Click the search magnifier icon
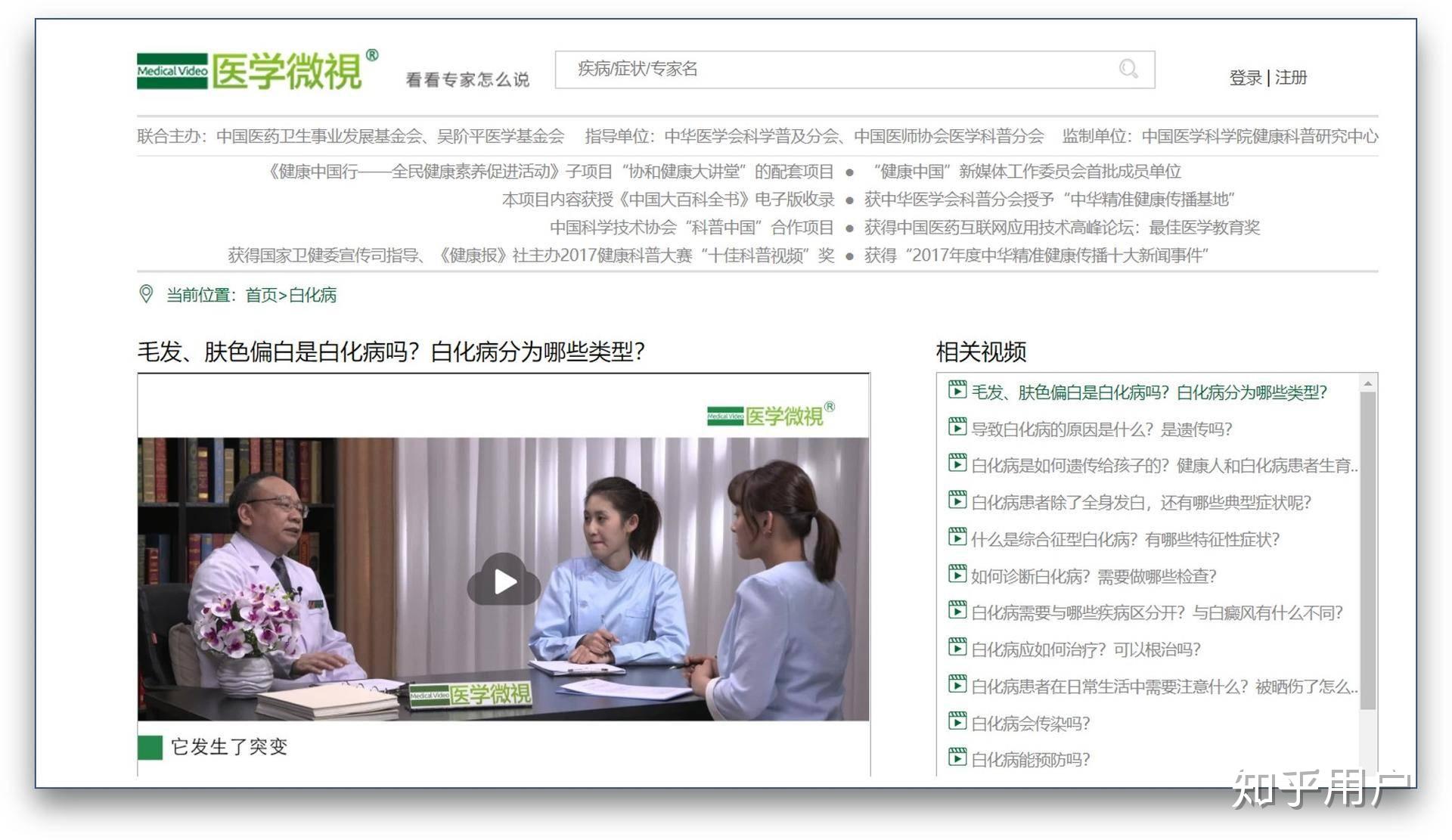The width and height of the screenshot is (1452, 840). (1128, 70)
